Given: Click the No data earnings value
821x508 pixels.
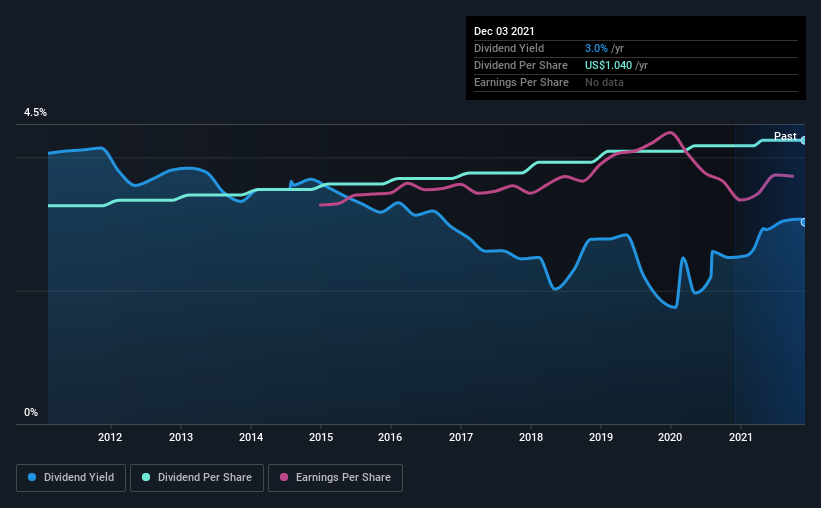Looking at the screenshot, I should click(604, 82).
